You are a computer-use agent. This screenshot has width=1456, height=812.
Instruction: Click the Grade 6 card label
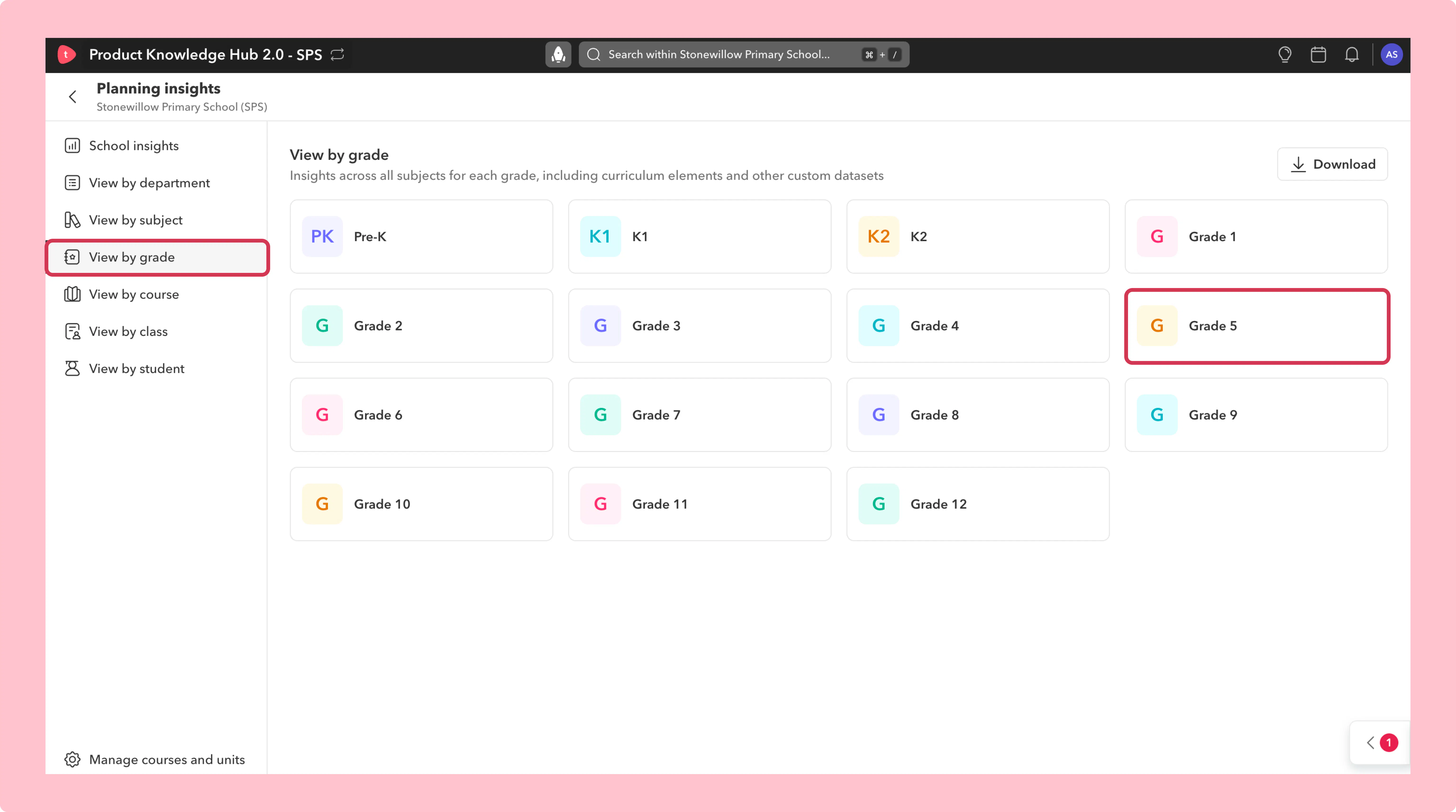(378, 415)
